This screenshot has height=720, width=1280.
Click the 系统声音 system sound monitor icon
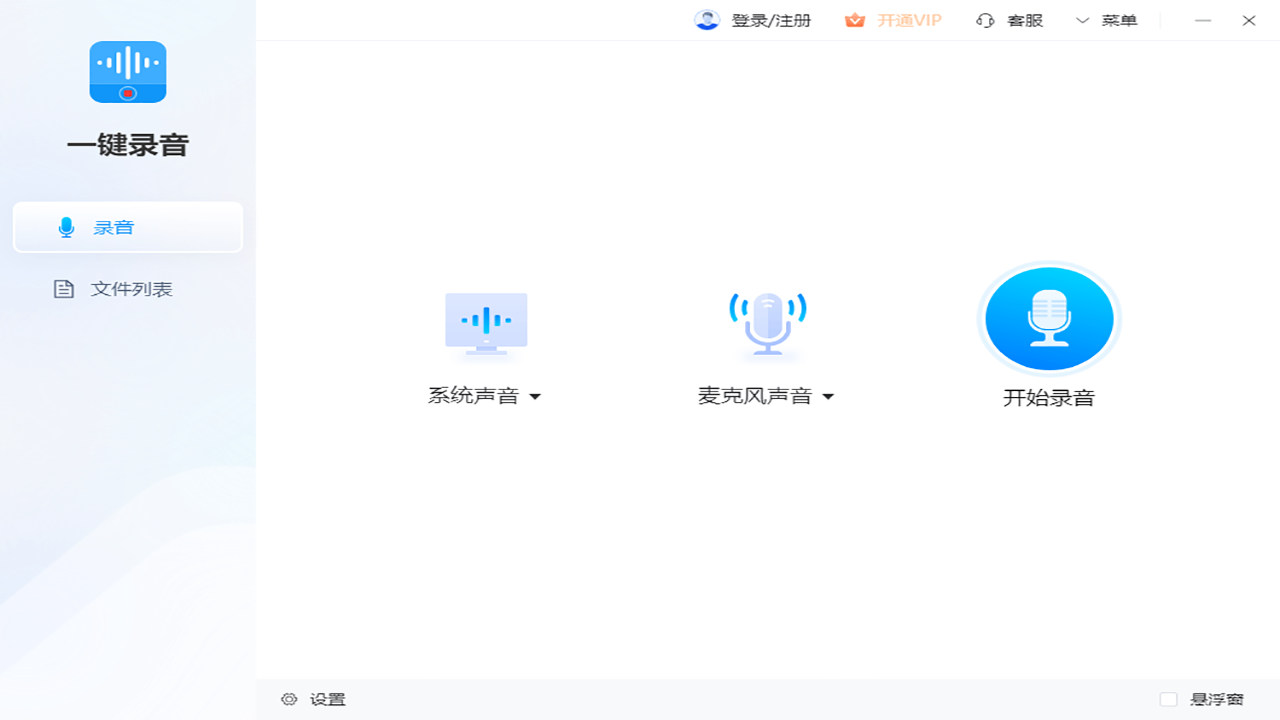[486, 323]
